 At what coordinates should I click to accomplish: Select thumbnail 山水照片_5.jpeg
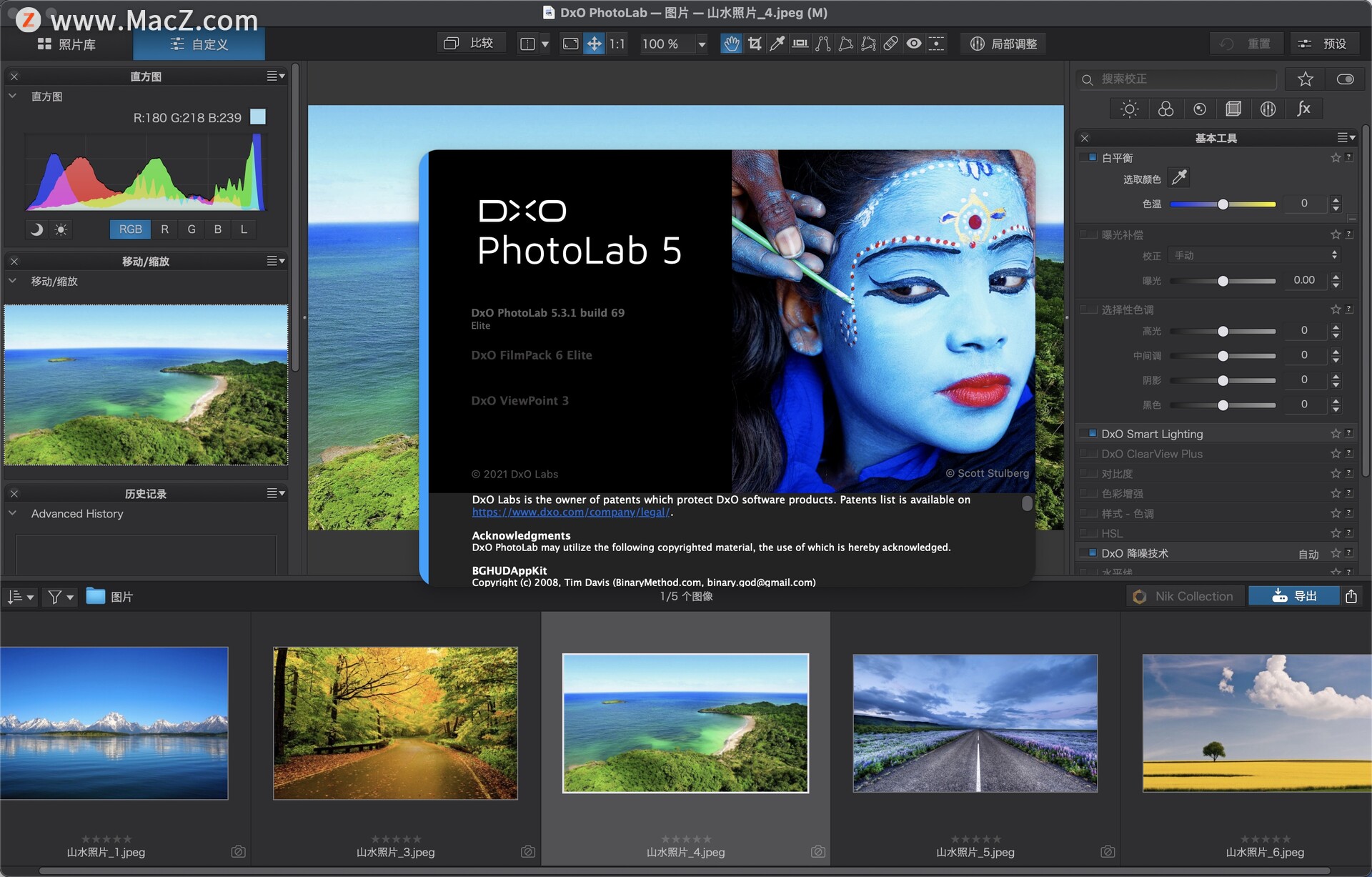[x=975, y=723]
